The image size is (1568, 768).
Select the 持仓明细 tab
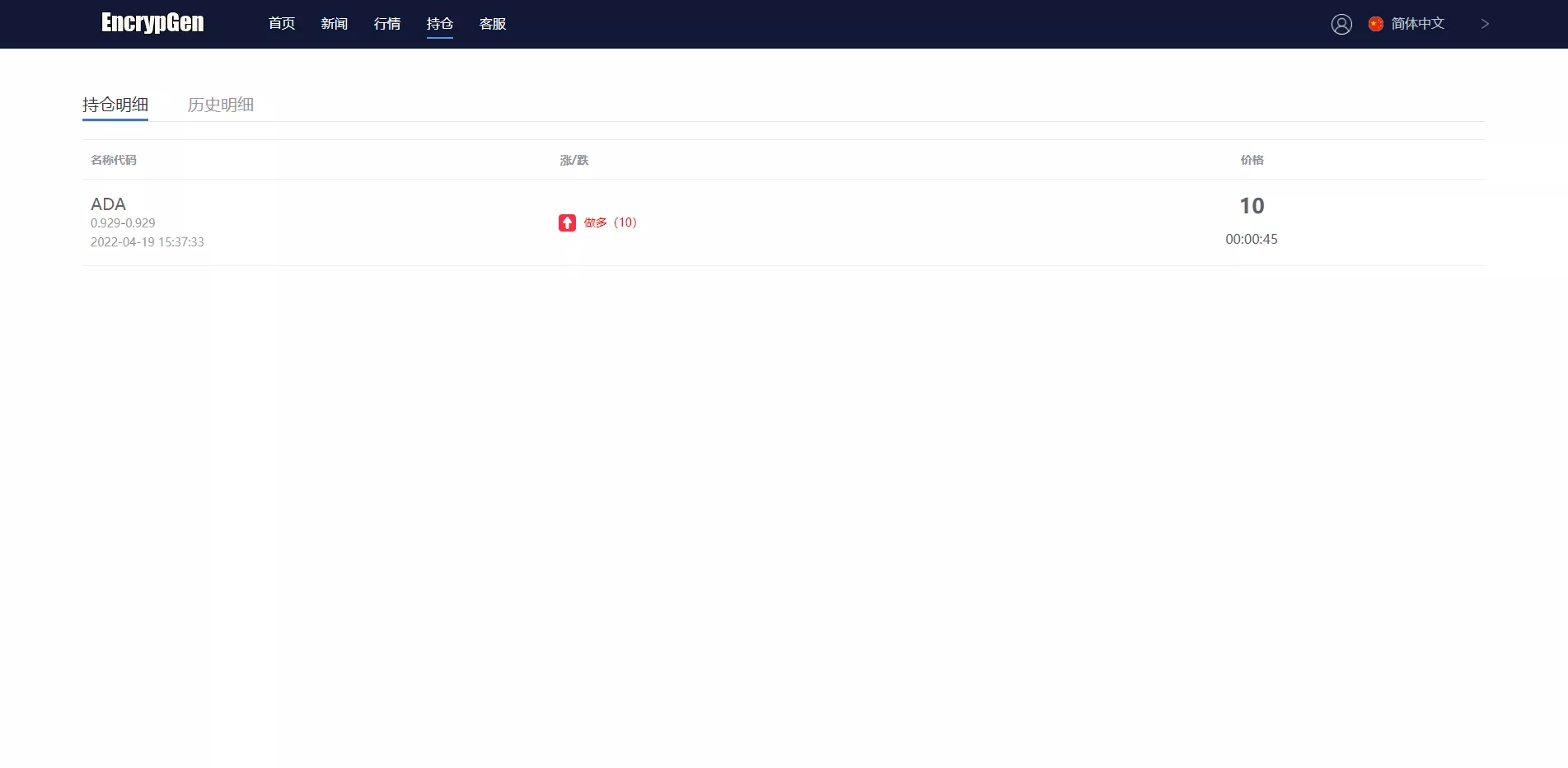(115, 105)
